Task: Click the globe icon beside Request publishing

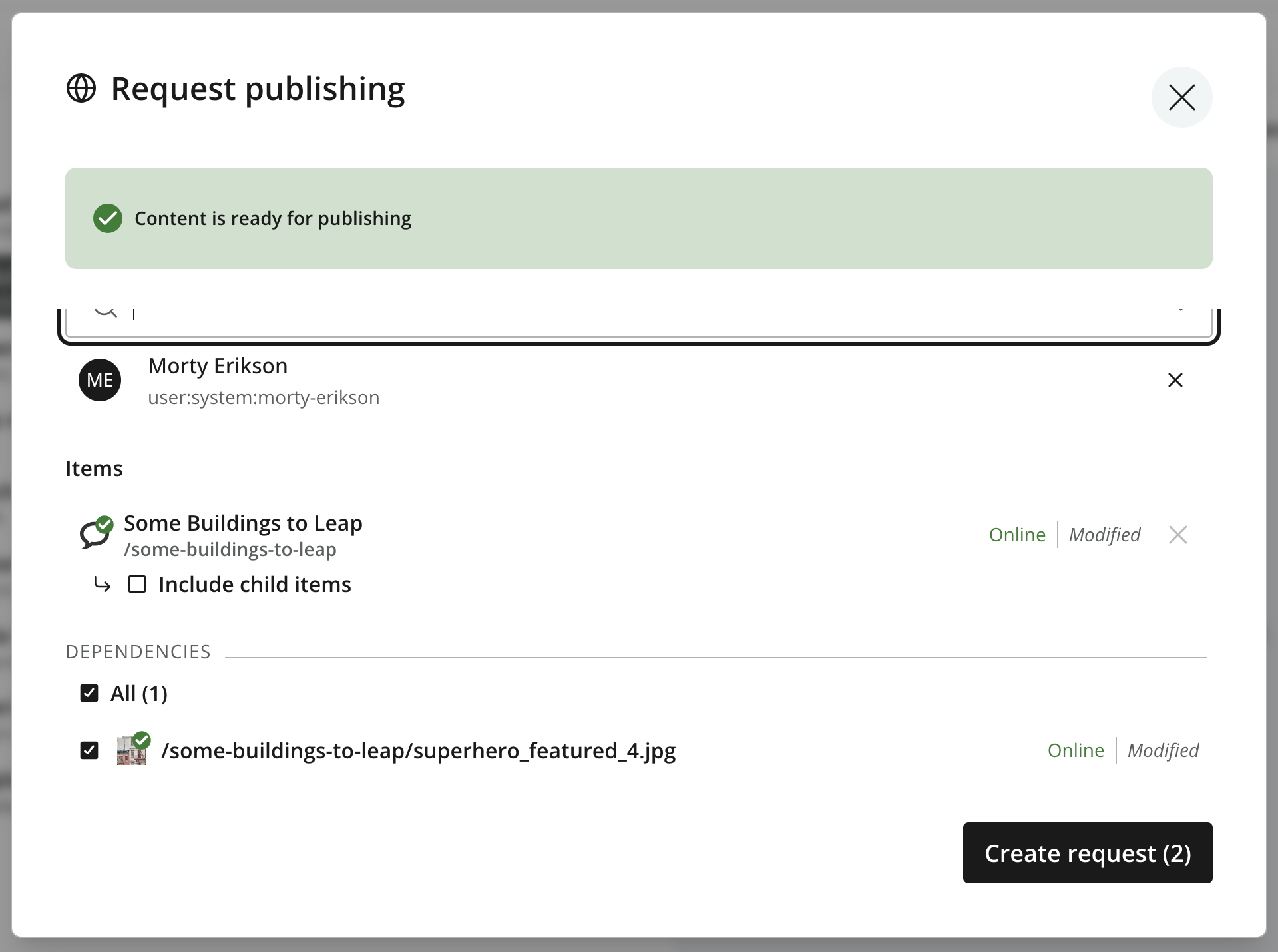Action: point(81,89)
